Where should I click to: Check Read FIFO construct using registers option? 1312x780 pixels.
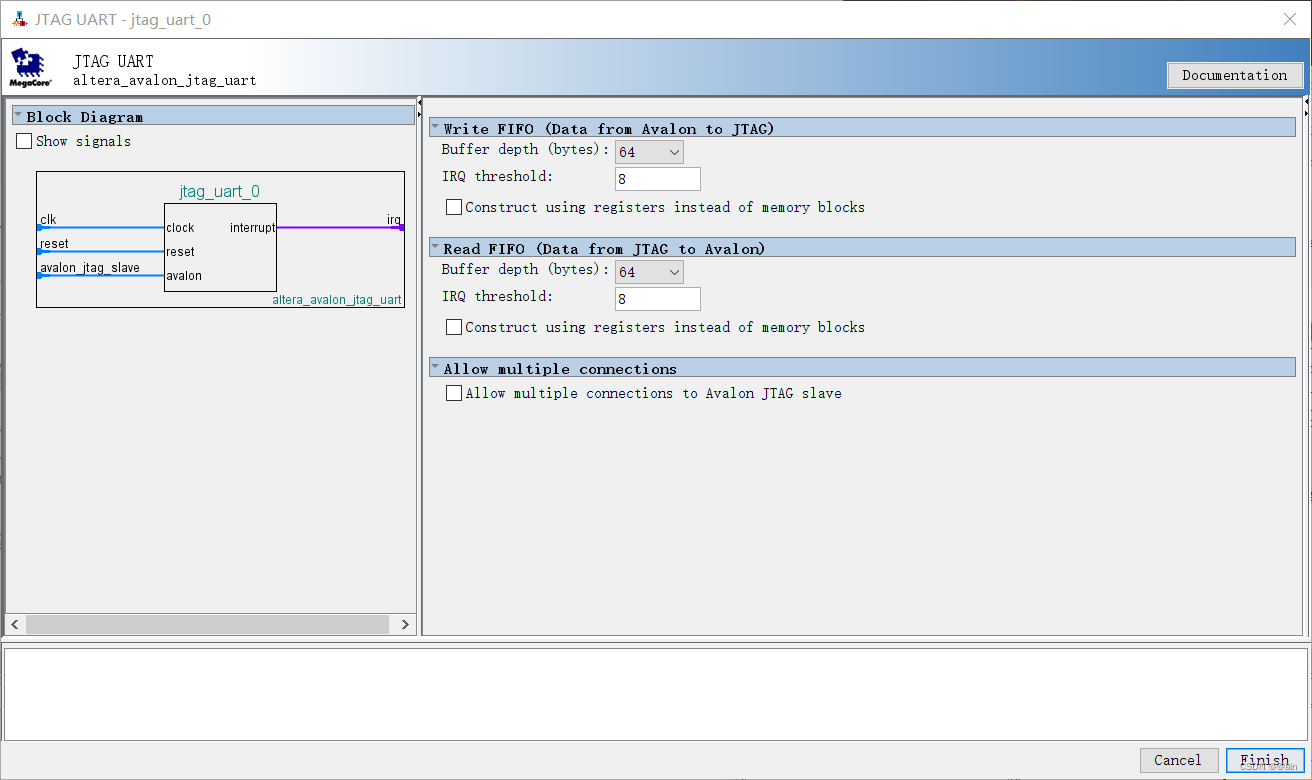pos(454,327)
